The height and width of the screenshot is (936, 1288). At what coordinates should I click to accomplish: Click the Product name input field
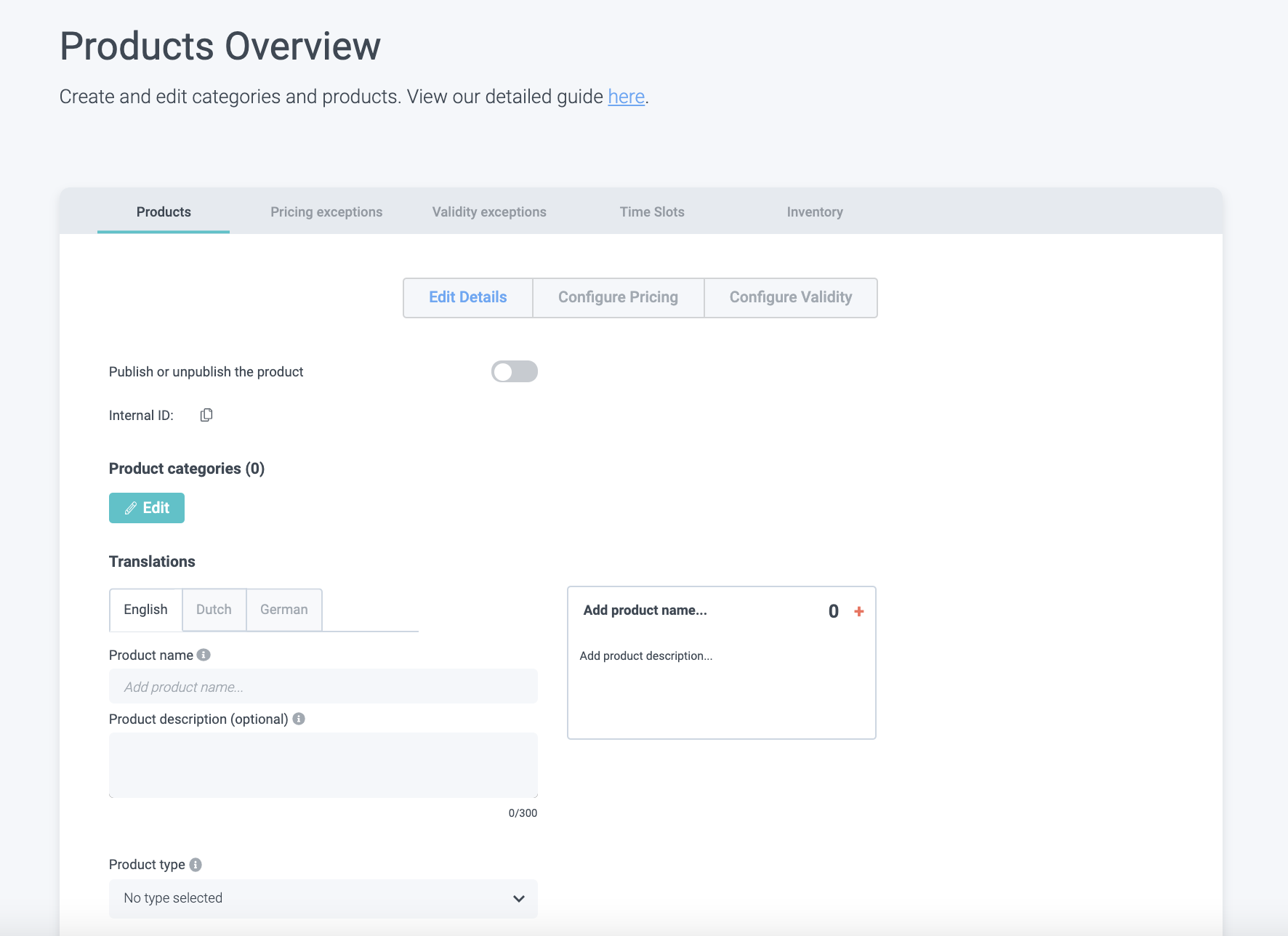pos(323,687)
